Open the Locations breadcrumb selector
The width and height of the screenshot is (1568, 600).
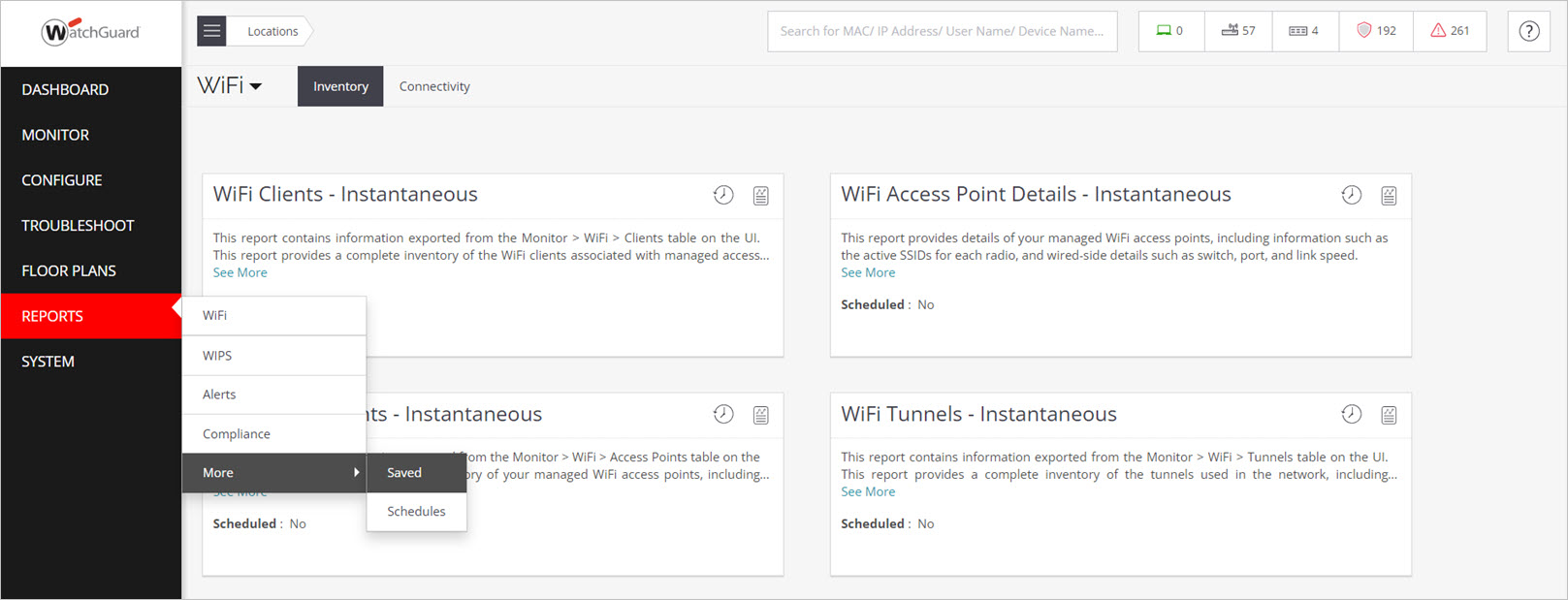[272, 31]
